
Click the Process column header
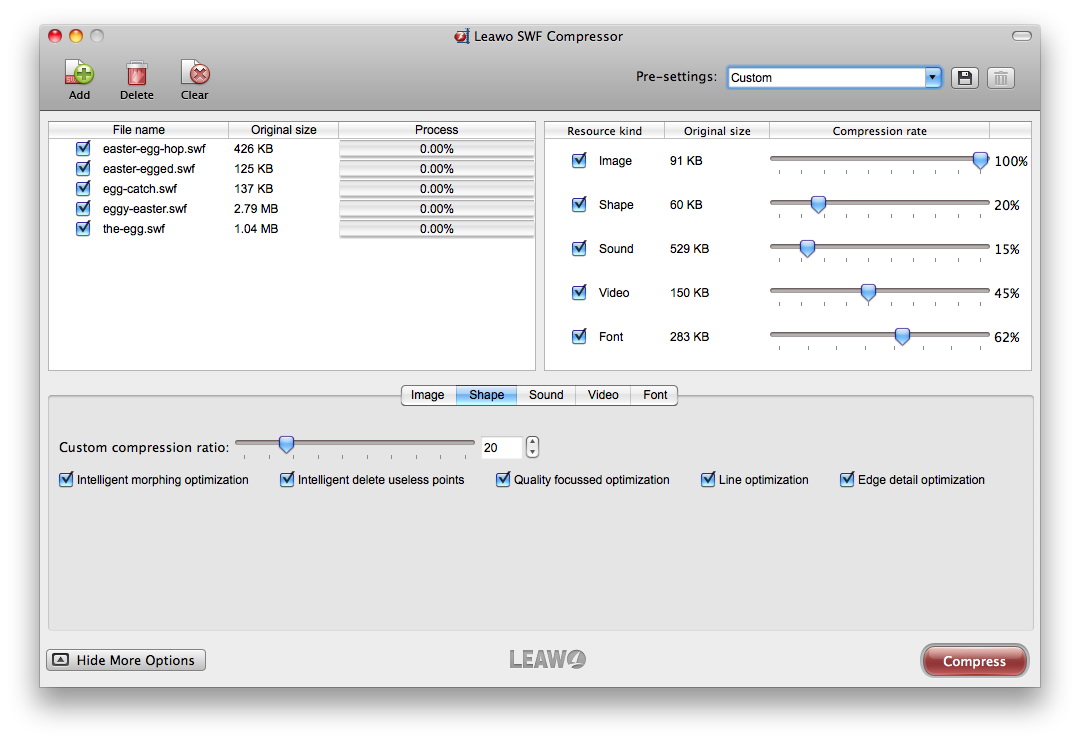[437, 130]
